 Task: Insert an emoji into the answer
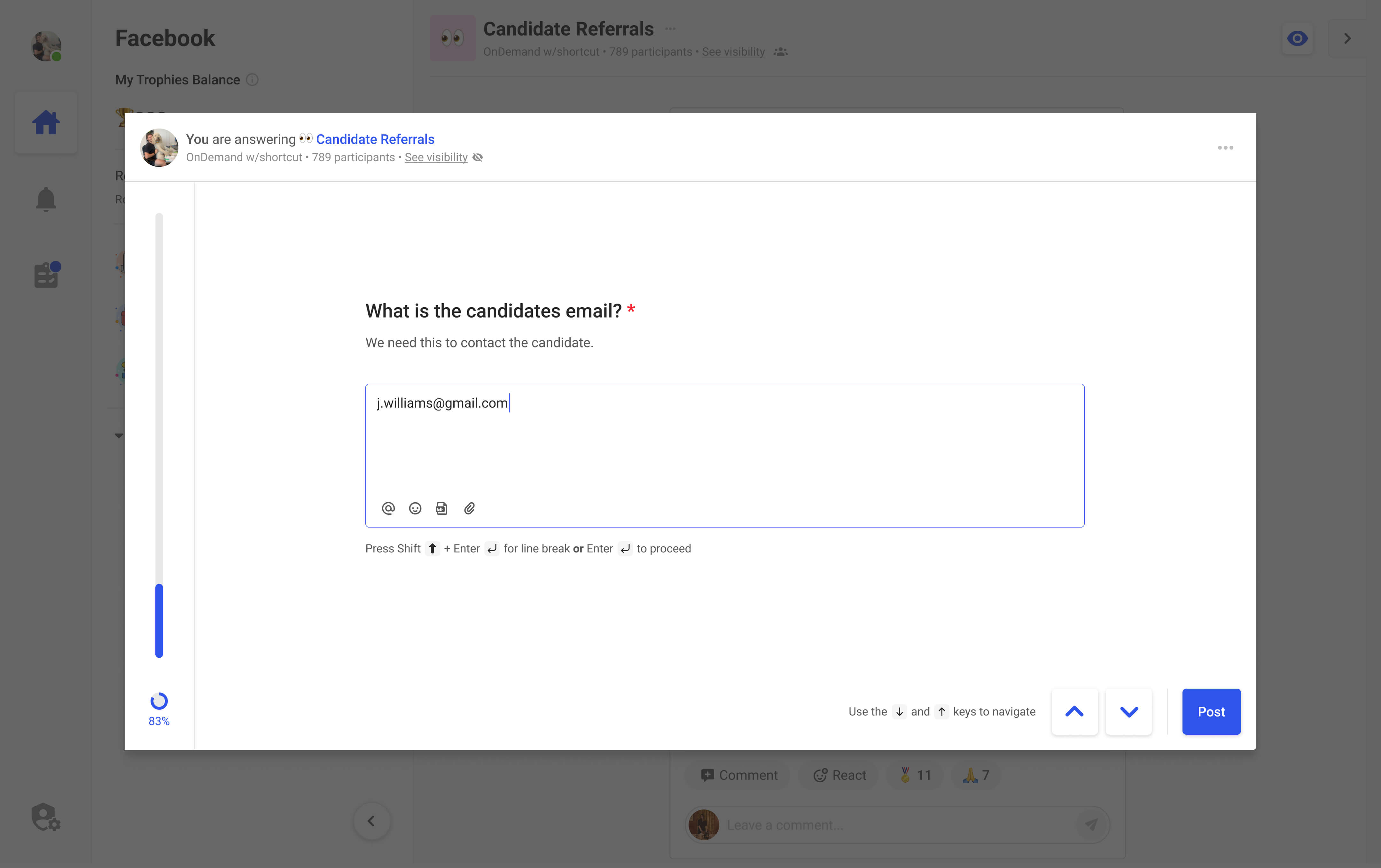tap(415, 508)
